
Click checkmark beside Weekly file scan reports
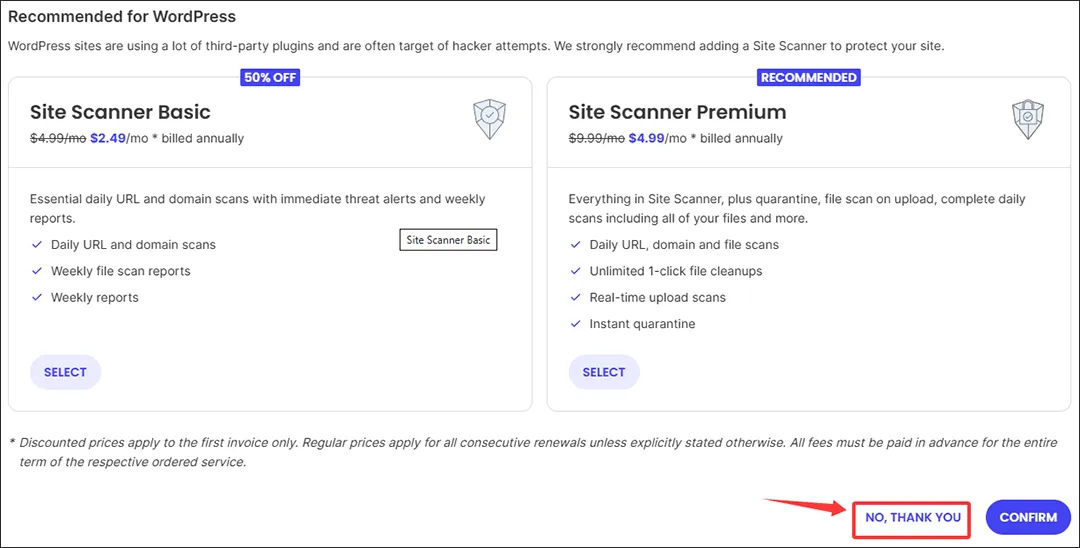tap(37, 271)
